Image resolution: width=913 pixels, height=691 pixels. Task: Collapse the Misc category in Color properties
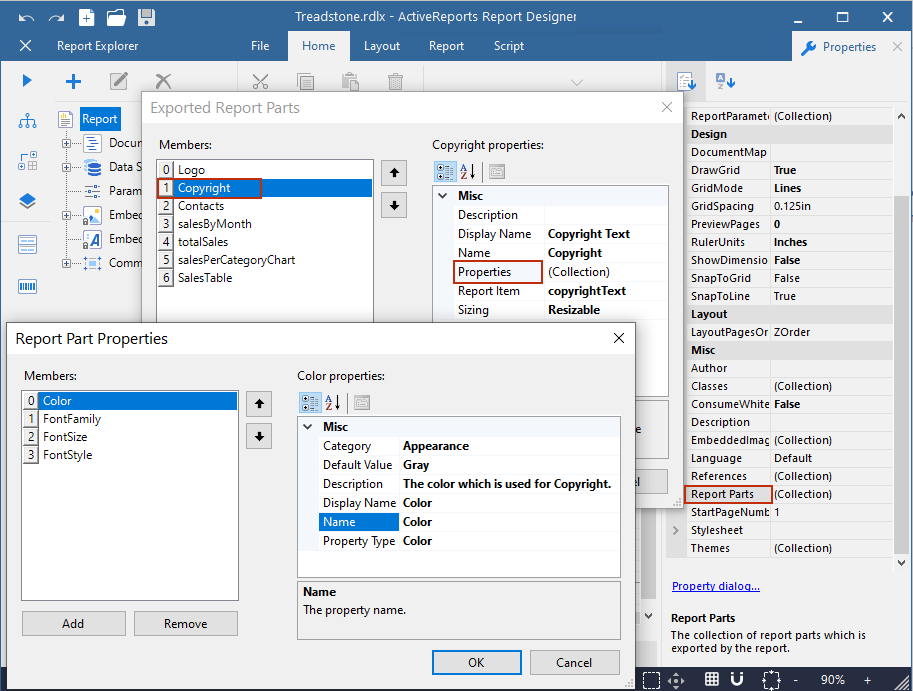(x=308, y=427)
